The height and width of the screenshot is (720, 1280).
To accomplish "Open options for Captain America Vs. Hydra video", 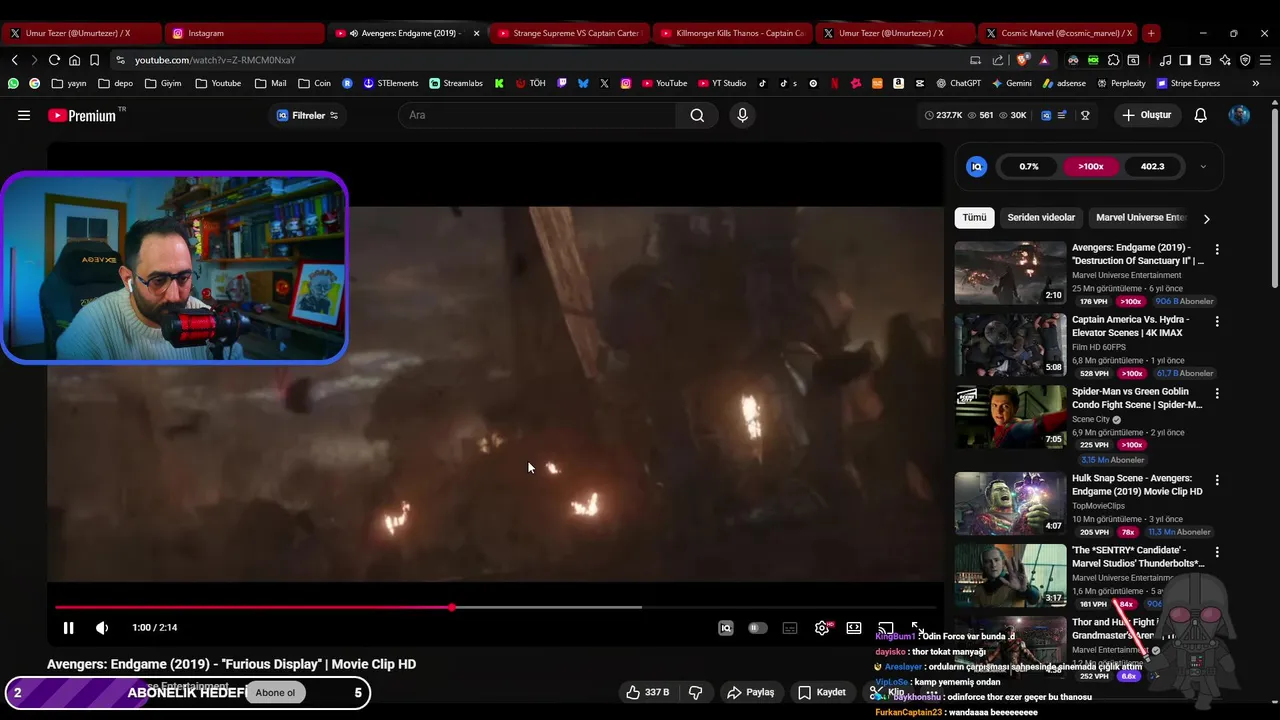I will [1217, 322].
